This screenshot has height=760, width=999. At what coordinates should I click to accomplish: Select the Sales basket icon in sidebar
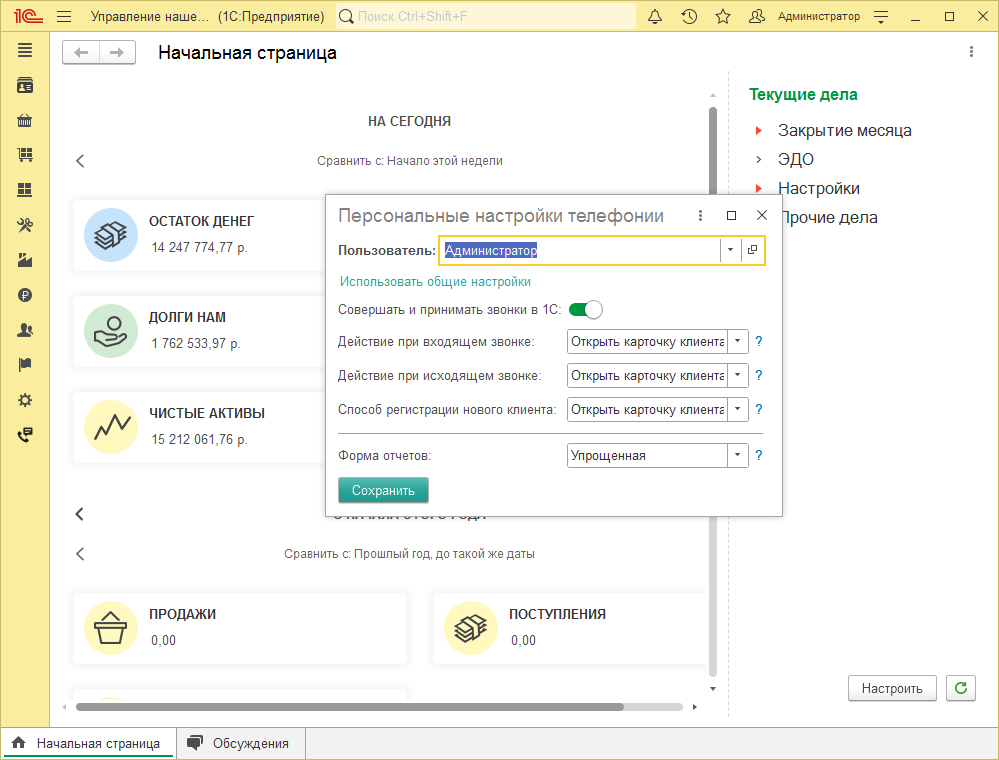(25, 120)
